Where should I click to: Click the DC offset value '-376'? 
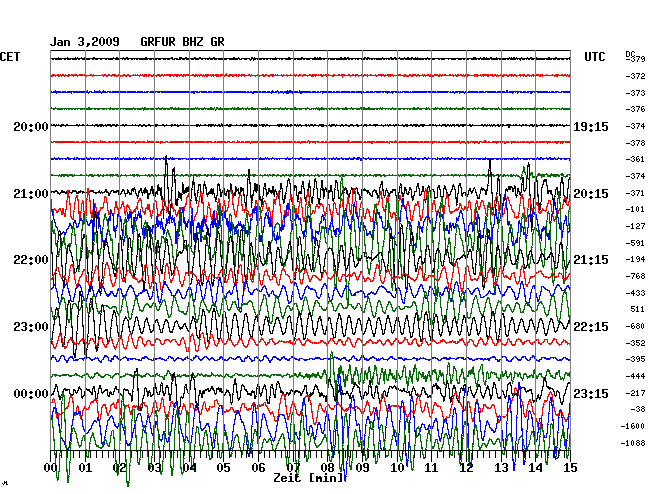point(635,109)
